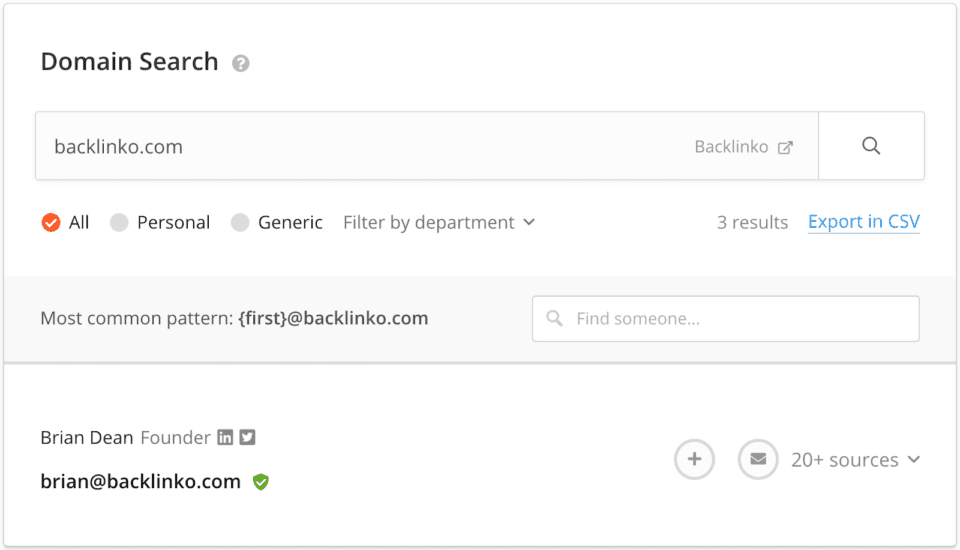The height and width of the screenshot is (550, 960).
Task: Run the search with the magnifier button
Action: (871, 146)
